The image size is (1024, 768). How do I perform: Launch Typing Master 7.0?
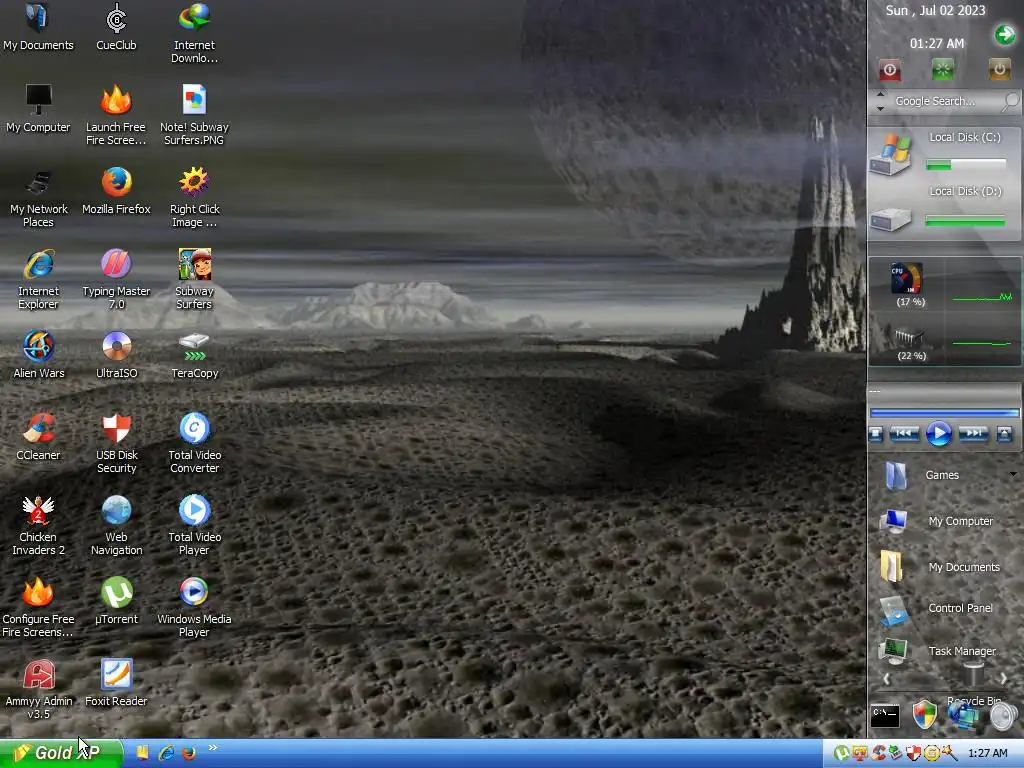[116, 280]
